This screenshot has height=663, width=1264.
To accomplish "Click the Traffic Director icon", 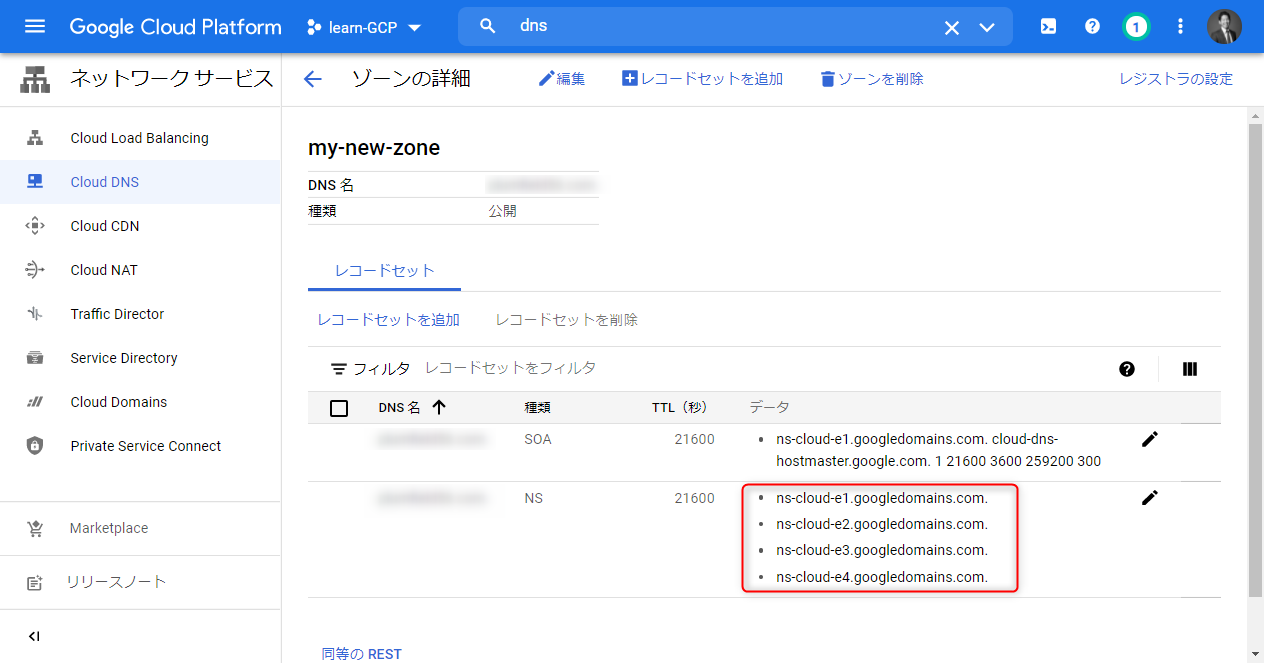I will point(35,314).
